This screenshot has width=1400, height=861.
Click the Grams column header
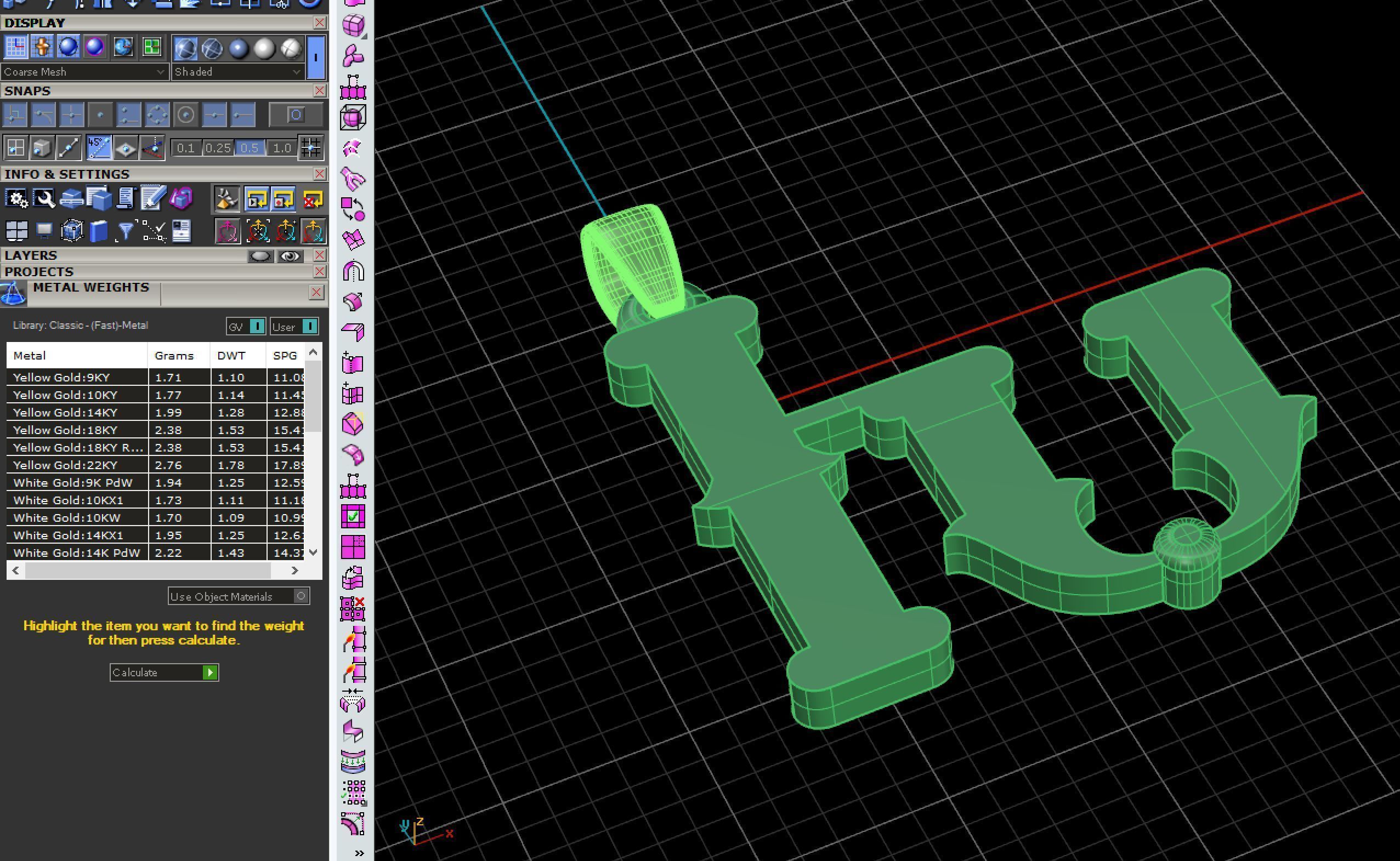tap(179, 355)
